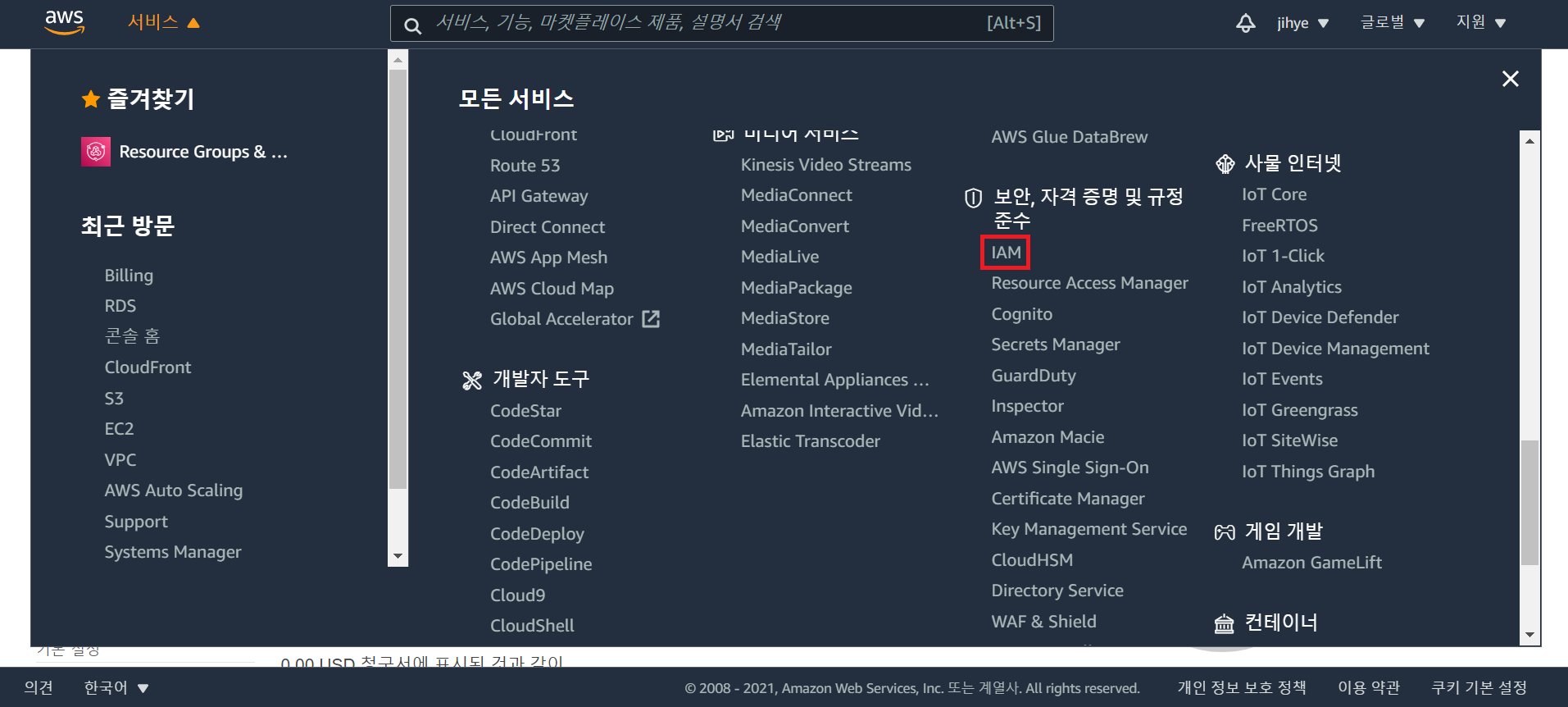1568x707 pixels.
Task: Collapse the 서비스 services menu
Action: 163,22
